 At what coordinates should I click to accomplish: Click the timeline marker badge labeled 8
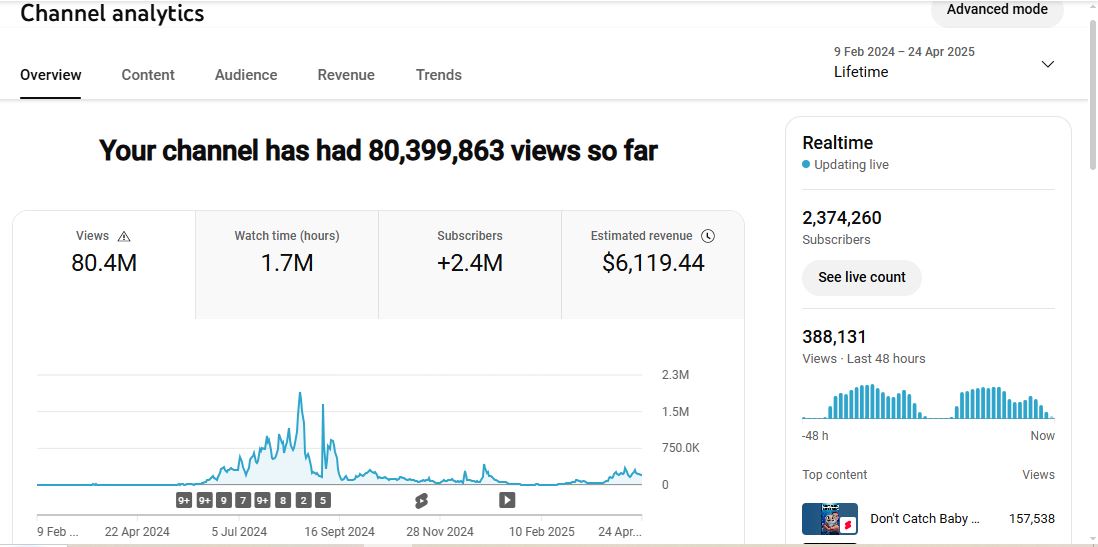click(x=283, y=500)
